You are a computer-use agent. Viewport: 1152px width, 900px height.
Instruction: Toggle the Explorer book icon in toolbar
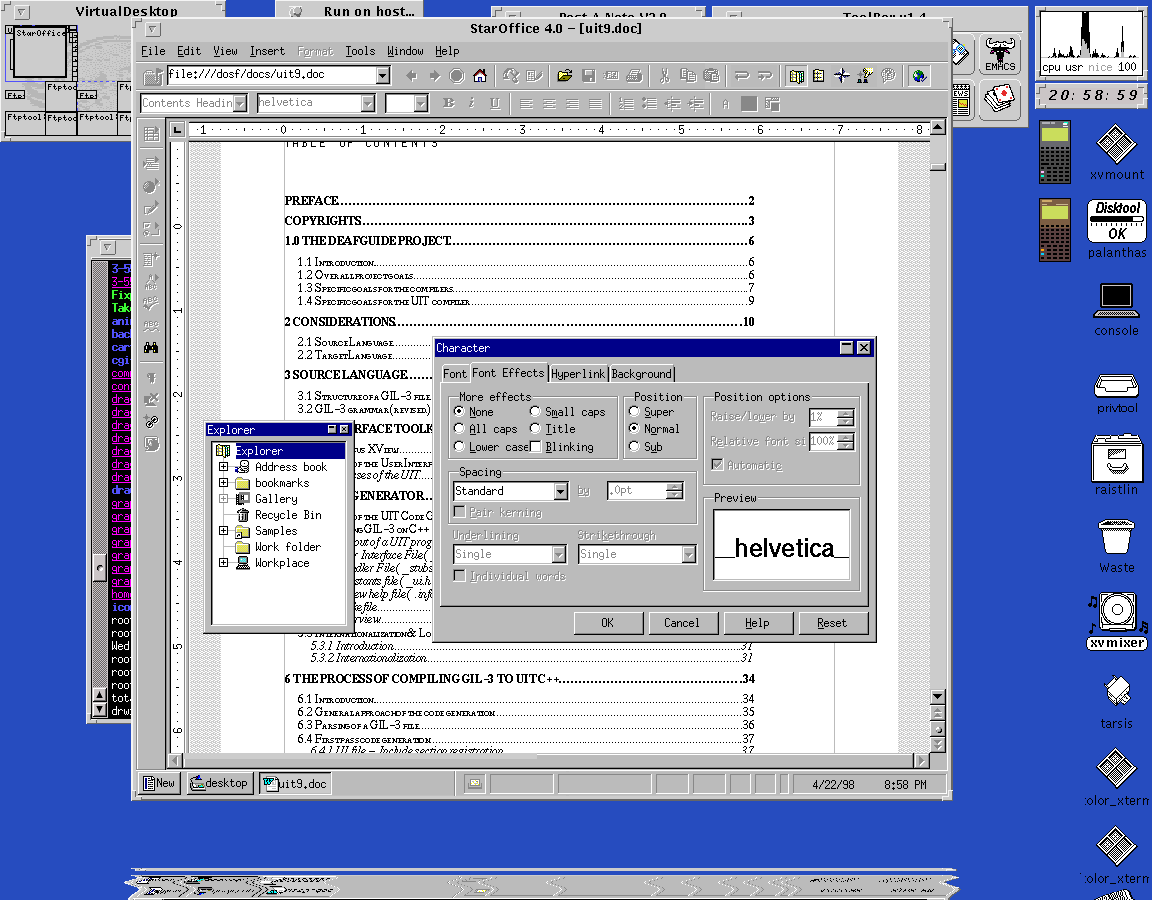796,76
